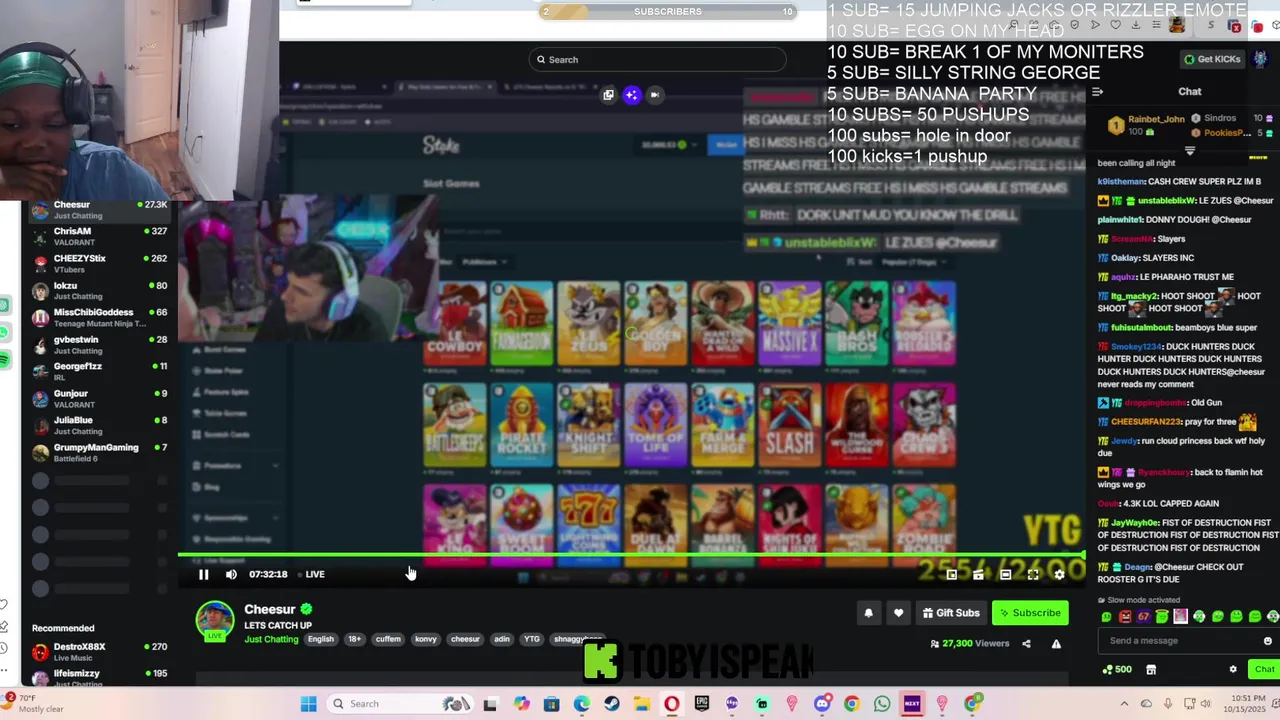Open Gunjour channel in sidebar

pos(98,398)
